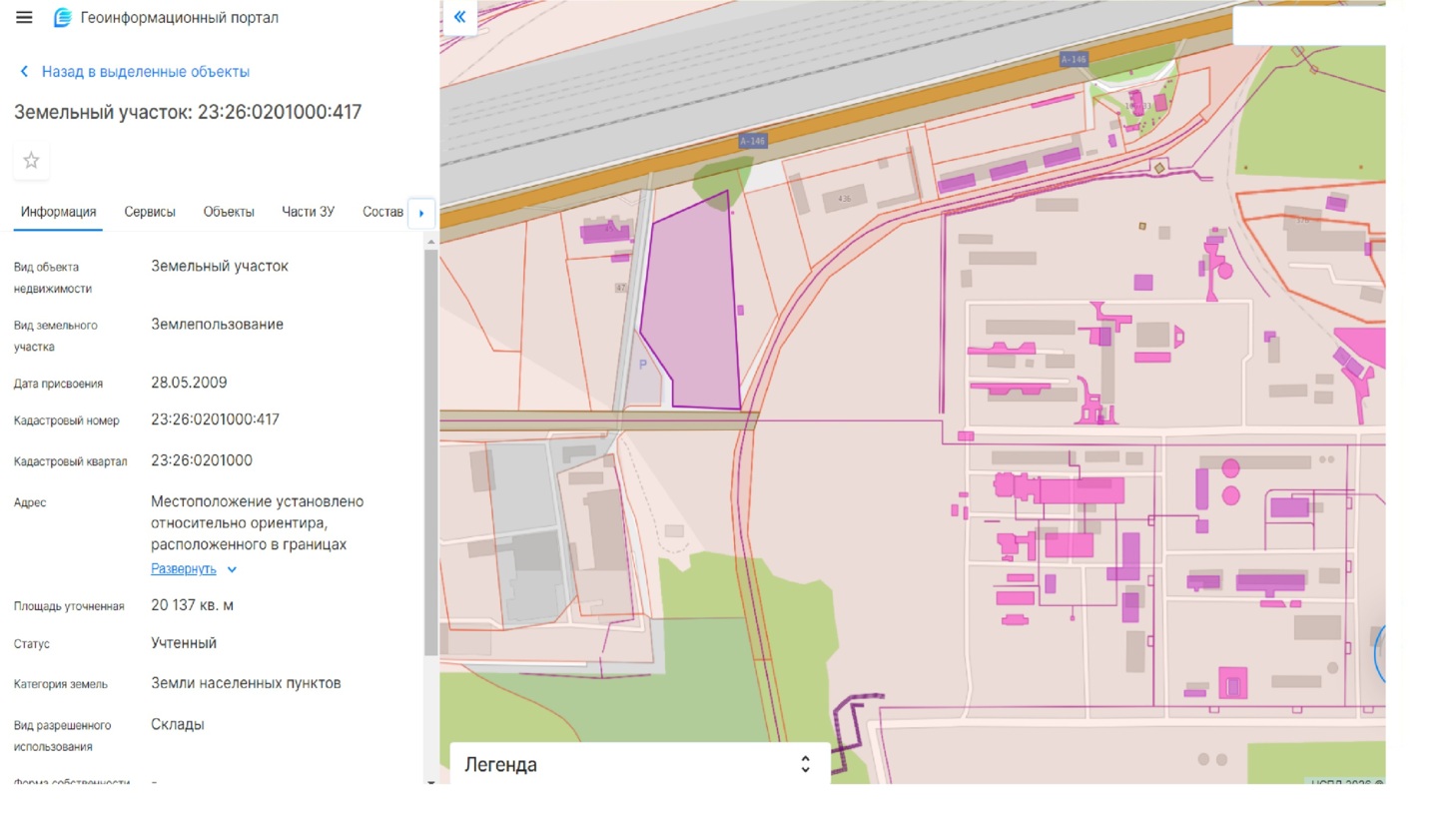1456x819 pixels.
Task: Return via Назад в выделенные объекты link
Action: point(146,72)
